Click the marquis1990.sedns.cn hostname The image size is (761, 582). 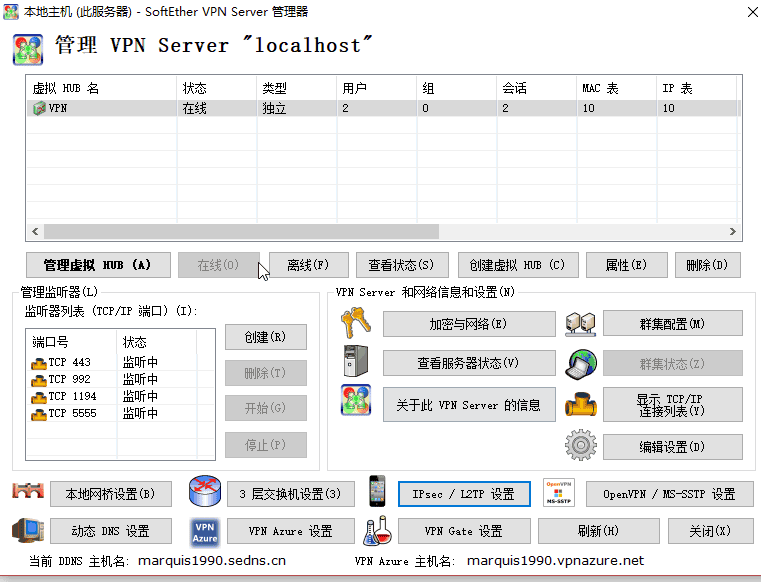212,561
